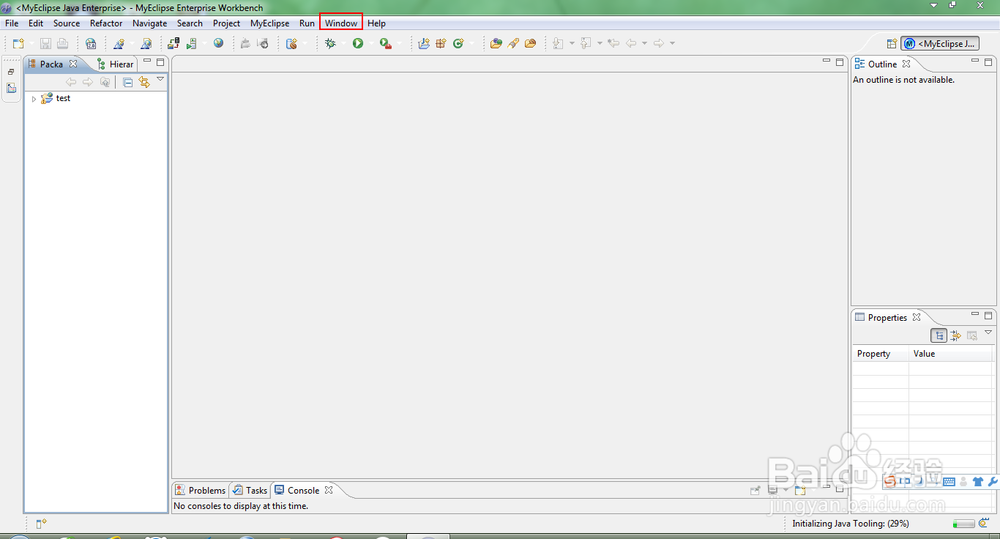Click the Open Type folder icon
This screenshot has width=1000, height=539.
coord(496,43)
